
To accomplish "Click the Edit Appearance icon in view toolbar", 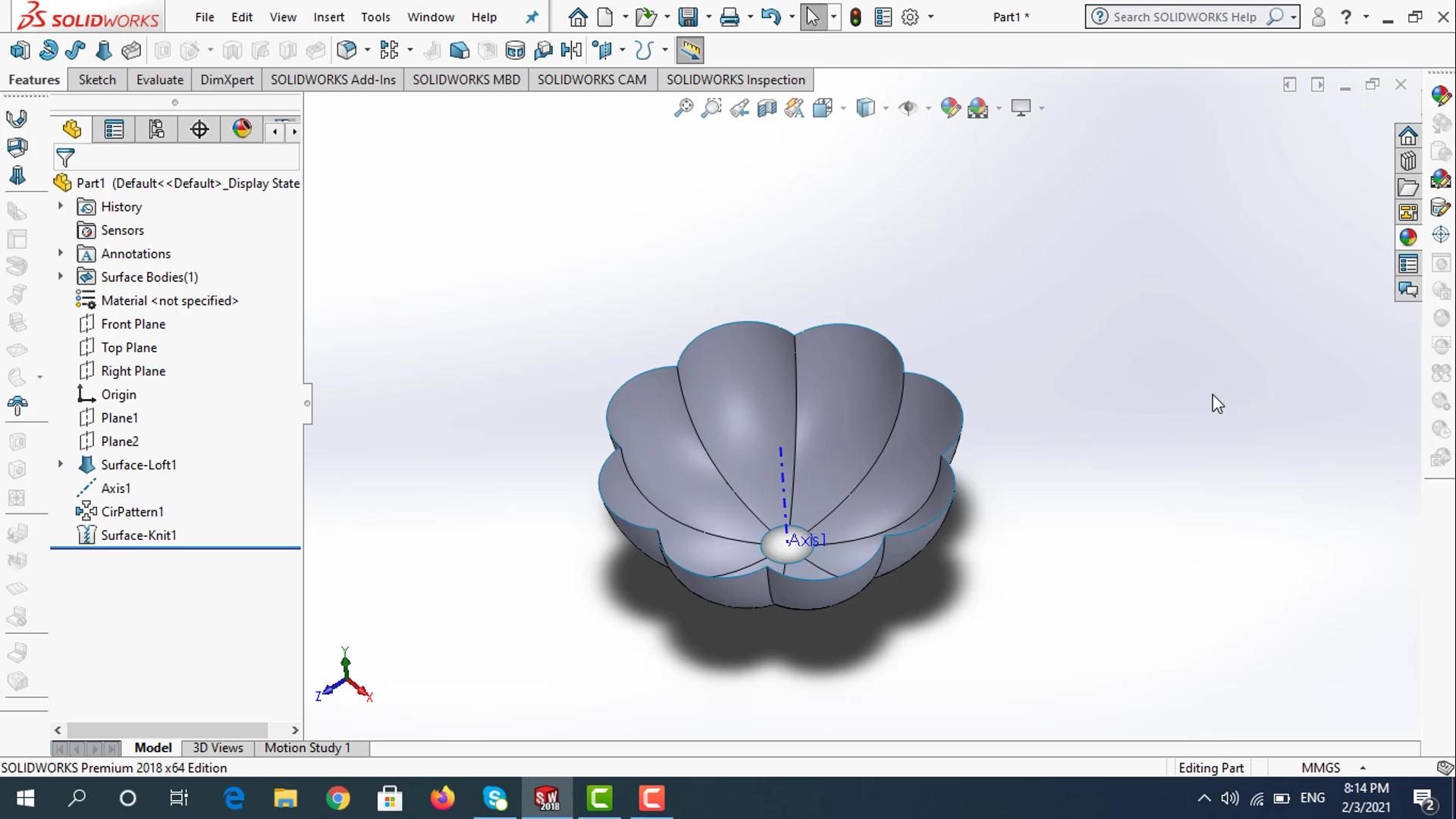I will pos(949,108).
